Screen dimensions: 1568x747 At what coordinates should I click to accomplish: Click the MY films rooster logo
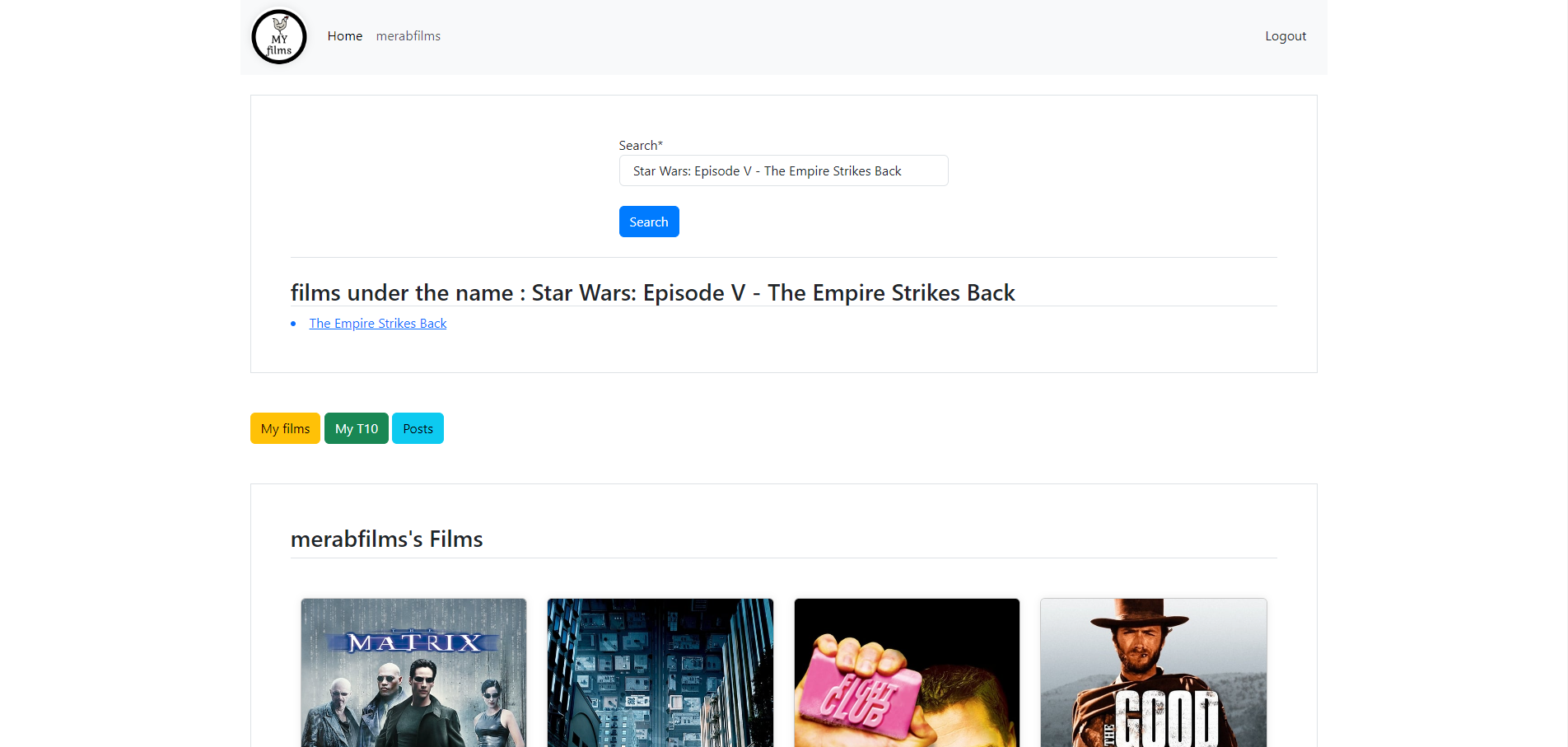pos(279,37)
